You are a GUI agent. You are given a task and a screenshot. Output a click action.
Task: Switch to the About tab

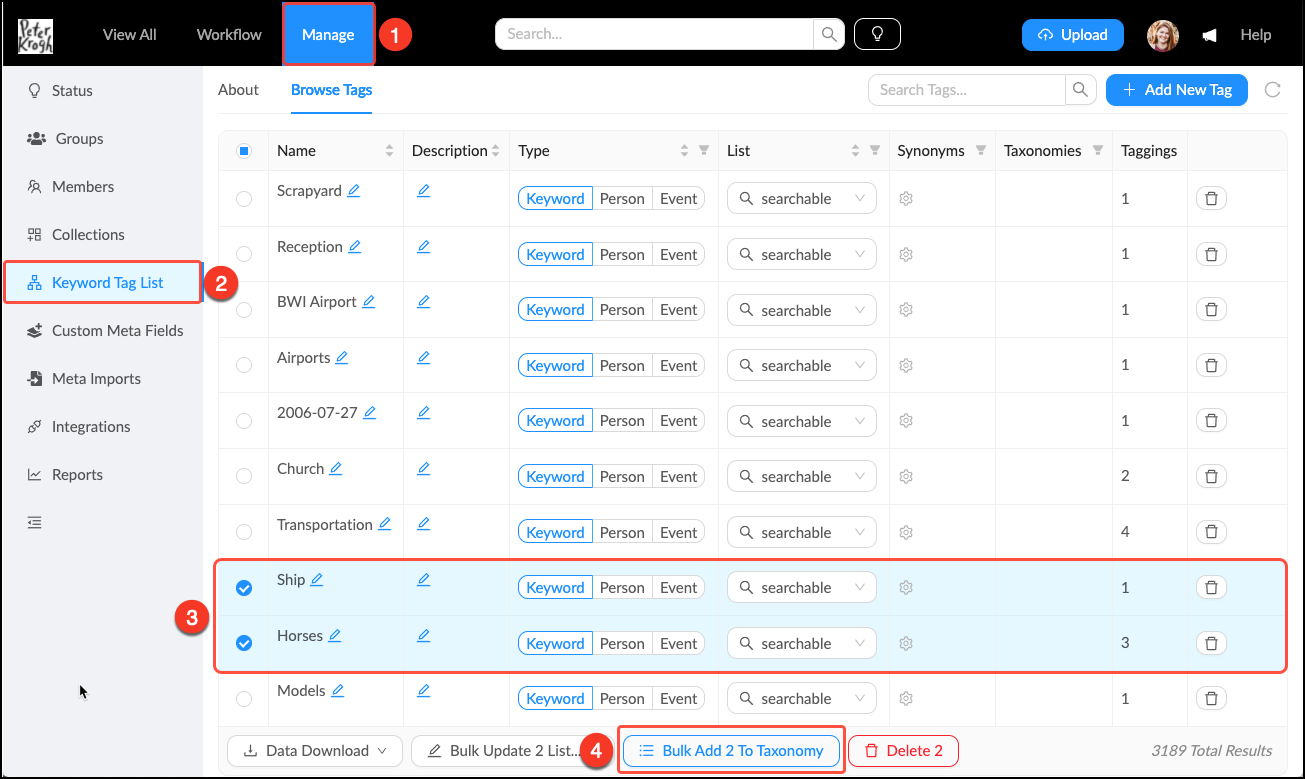238,90
